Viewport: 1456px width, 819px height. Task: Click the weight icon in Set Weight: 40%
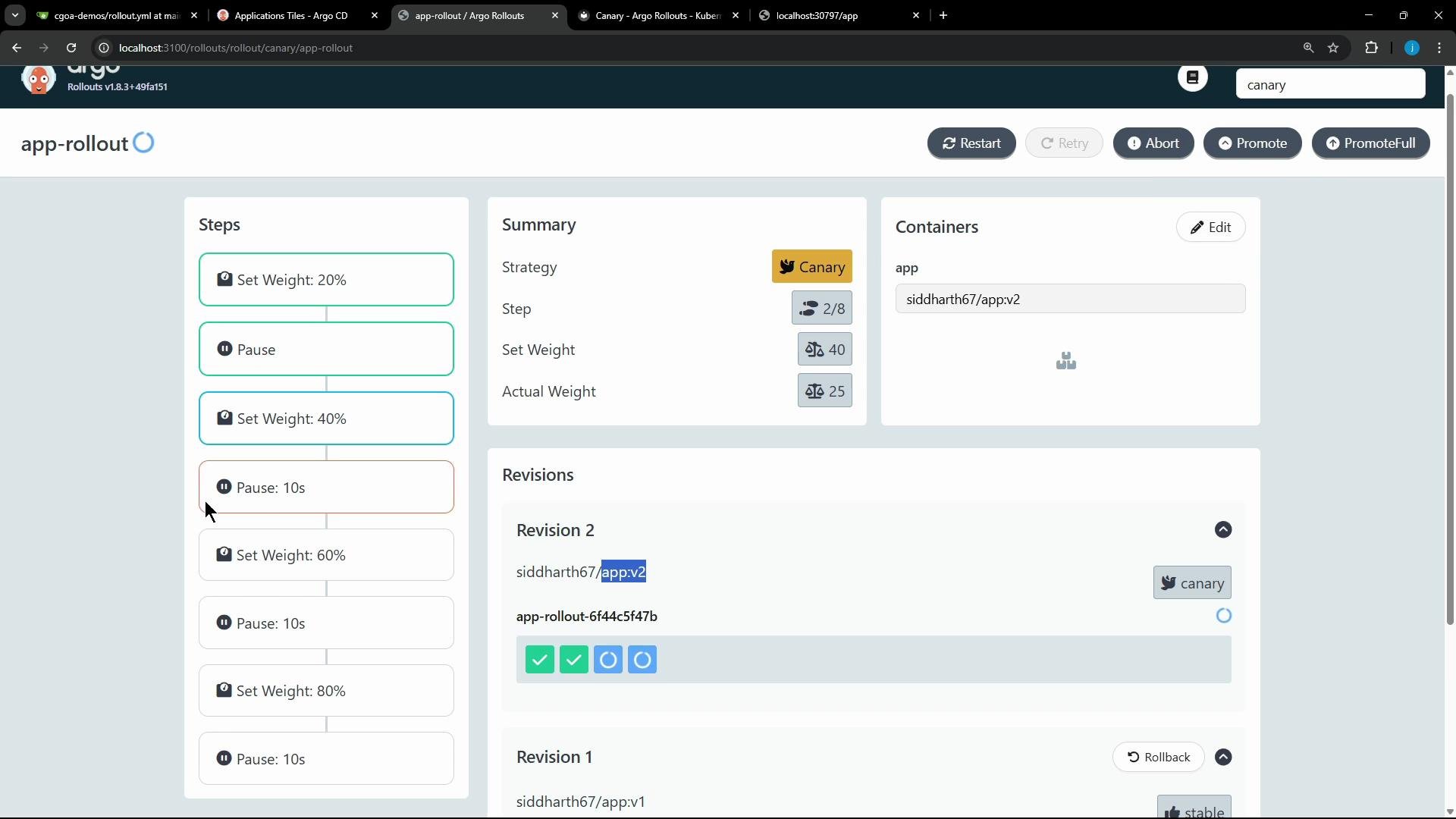coord(224,418)
